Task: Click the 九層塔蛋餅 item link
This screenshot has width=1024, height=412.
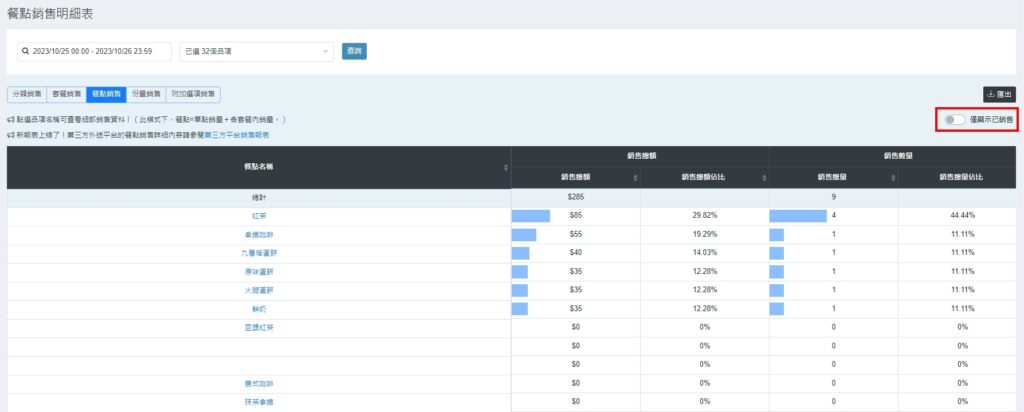Action: point(259,253)
